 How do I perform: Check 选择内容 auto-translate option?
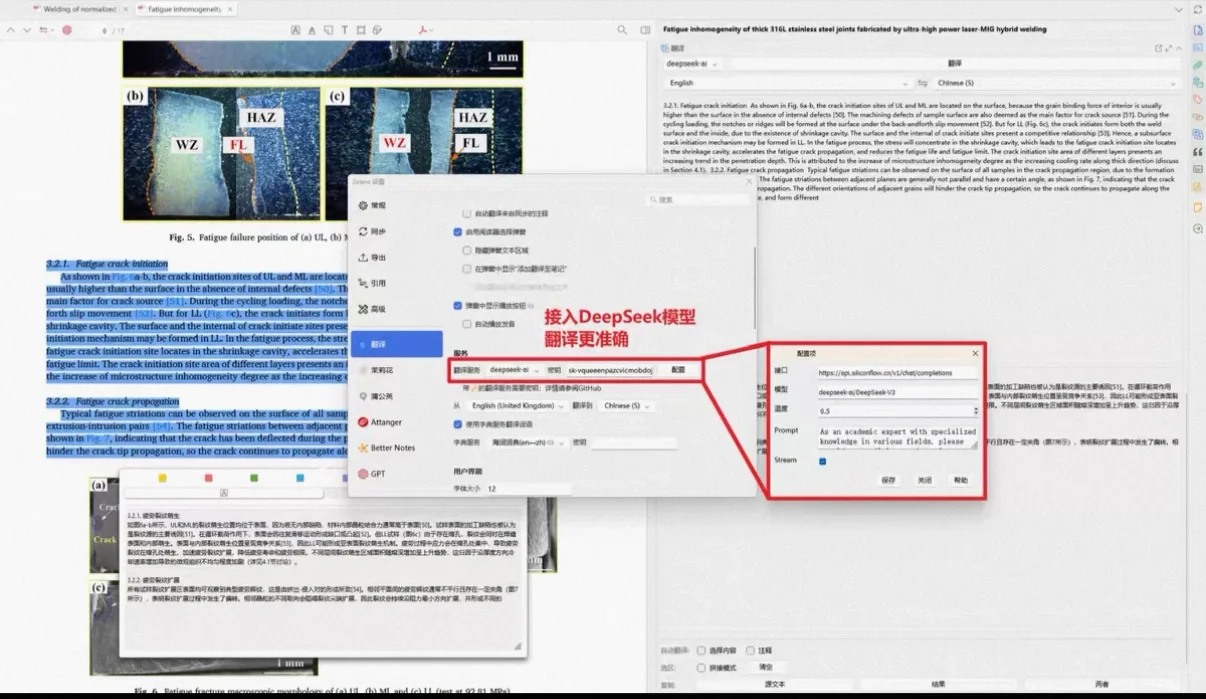click(702, 650)
